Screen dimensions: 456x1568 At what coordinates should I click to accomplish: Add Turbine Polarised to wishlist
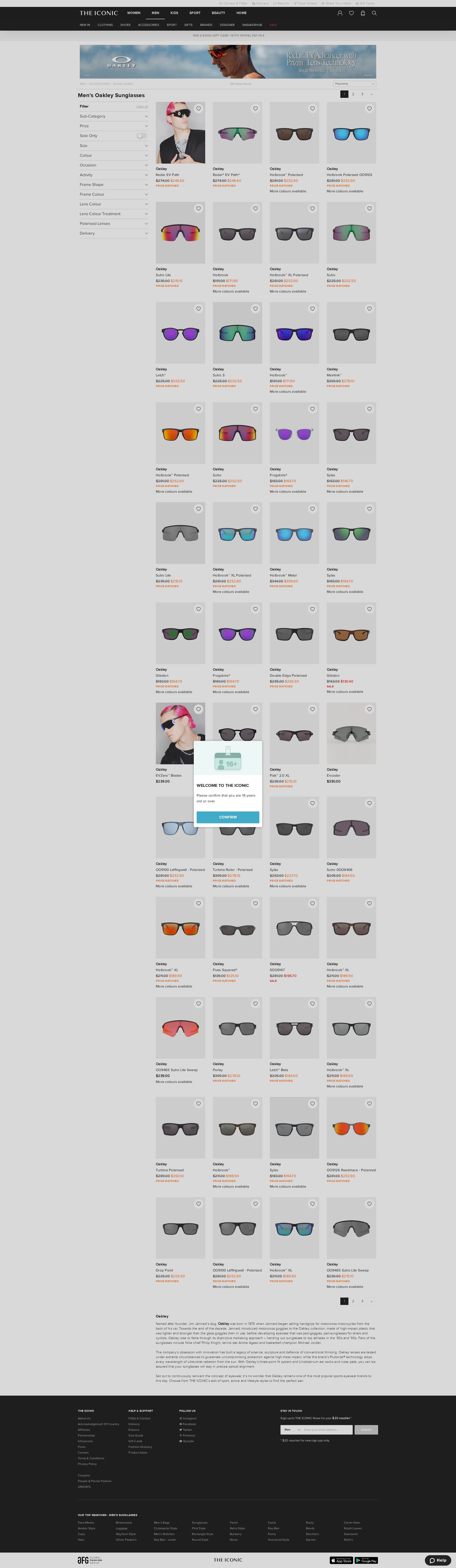point(199,1104)
